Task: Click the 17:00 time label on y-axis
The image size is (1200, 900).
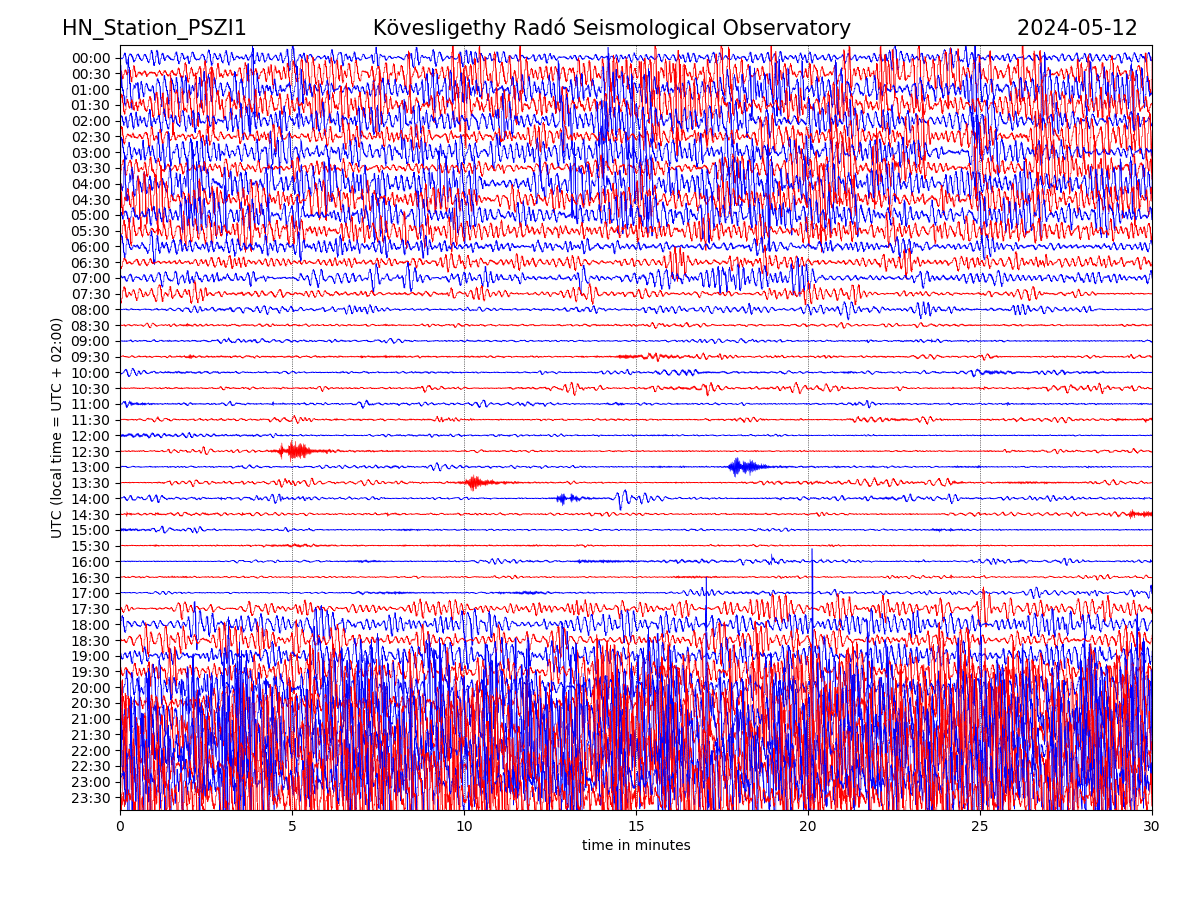Action: pos(91,593)
